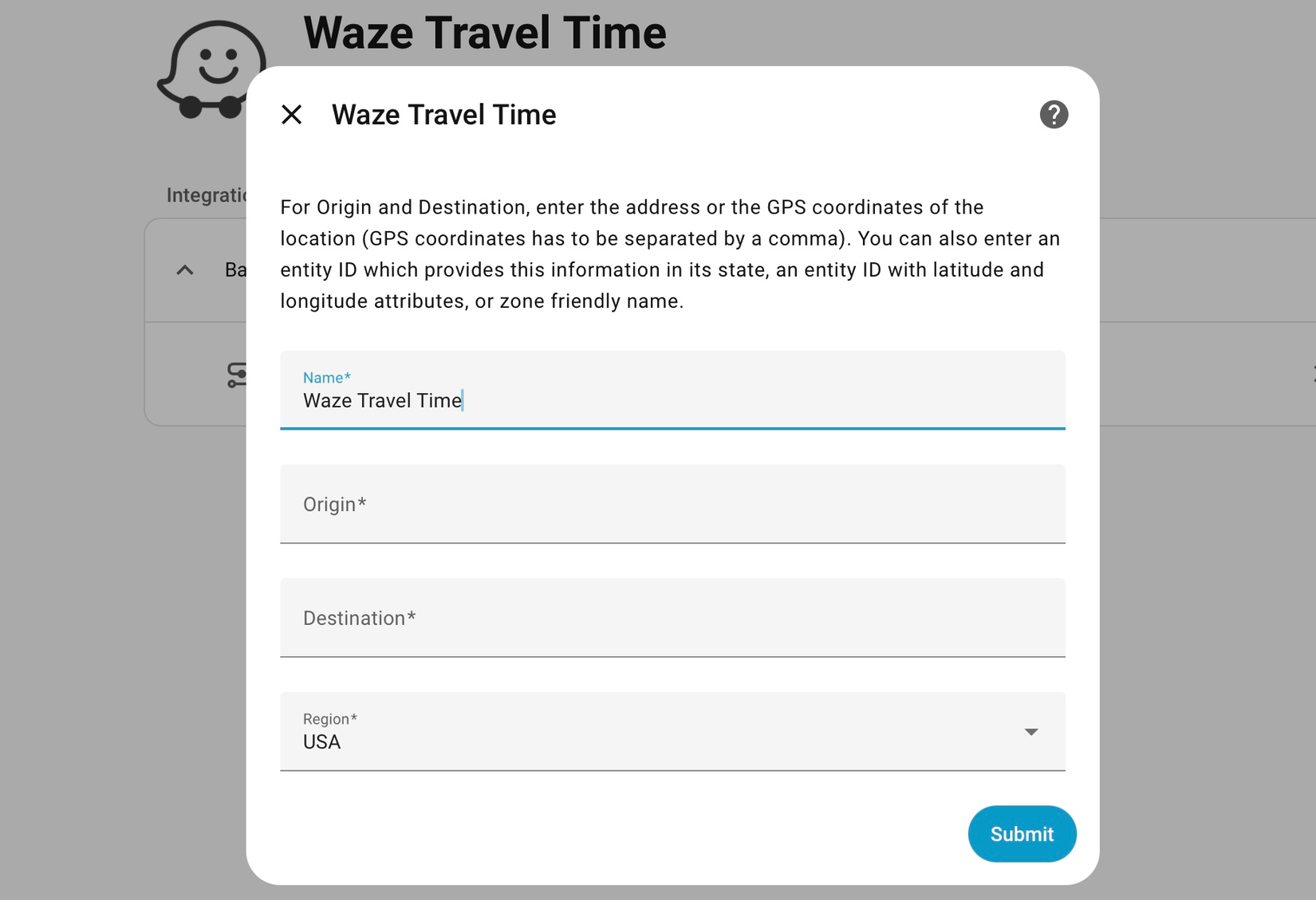Click the blue underline of the Name field
Image resolution: width=1316 pixels, height=900 pixels.
(x=672, y=430)
